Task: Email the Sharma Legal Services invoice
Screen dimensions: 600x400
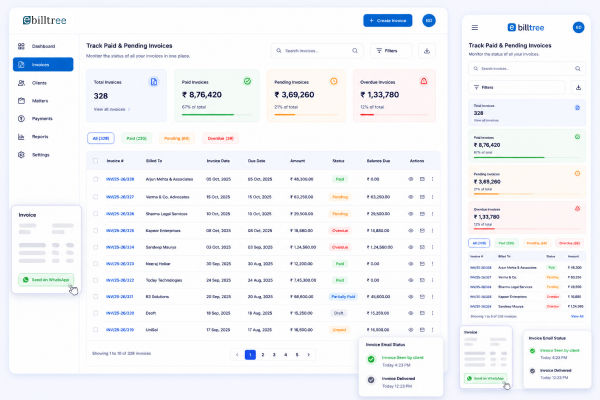Action: click(x=422, y=214)
